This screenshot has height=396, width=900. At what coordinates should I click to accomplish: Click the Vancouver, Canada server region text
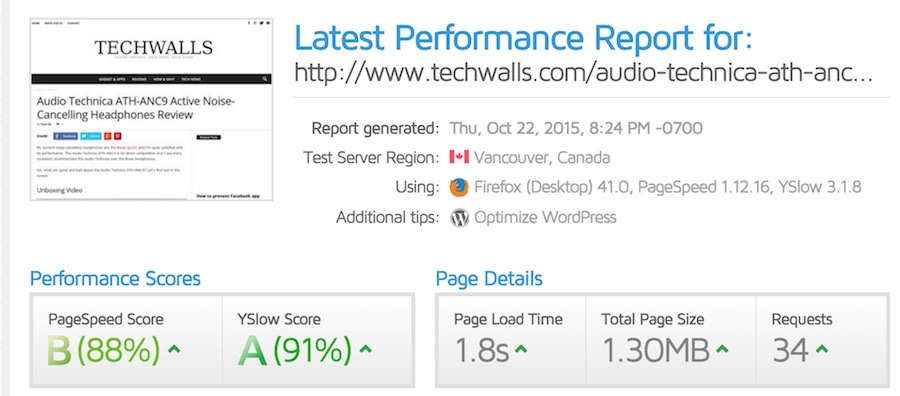click(542, 157)
